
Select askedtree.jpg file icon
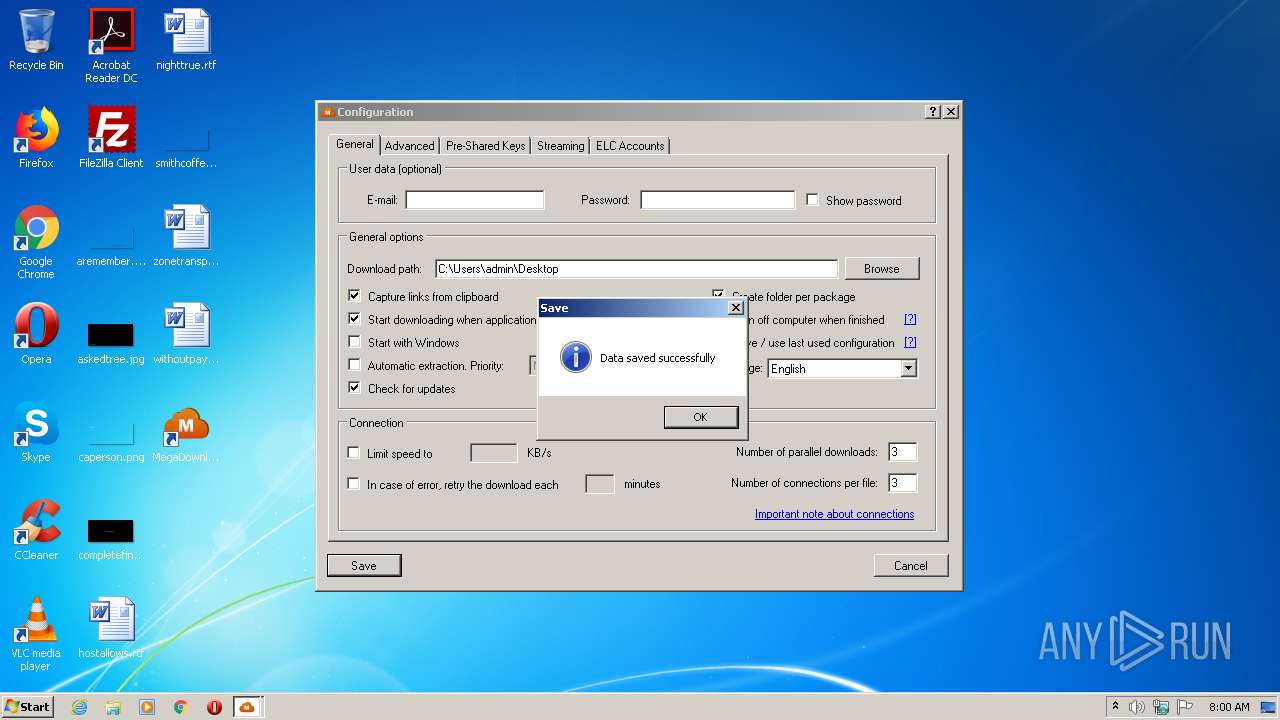[111, 344]
